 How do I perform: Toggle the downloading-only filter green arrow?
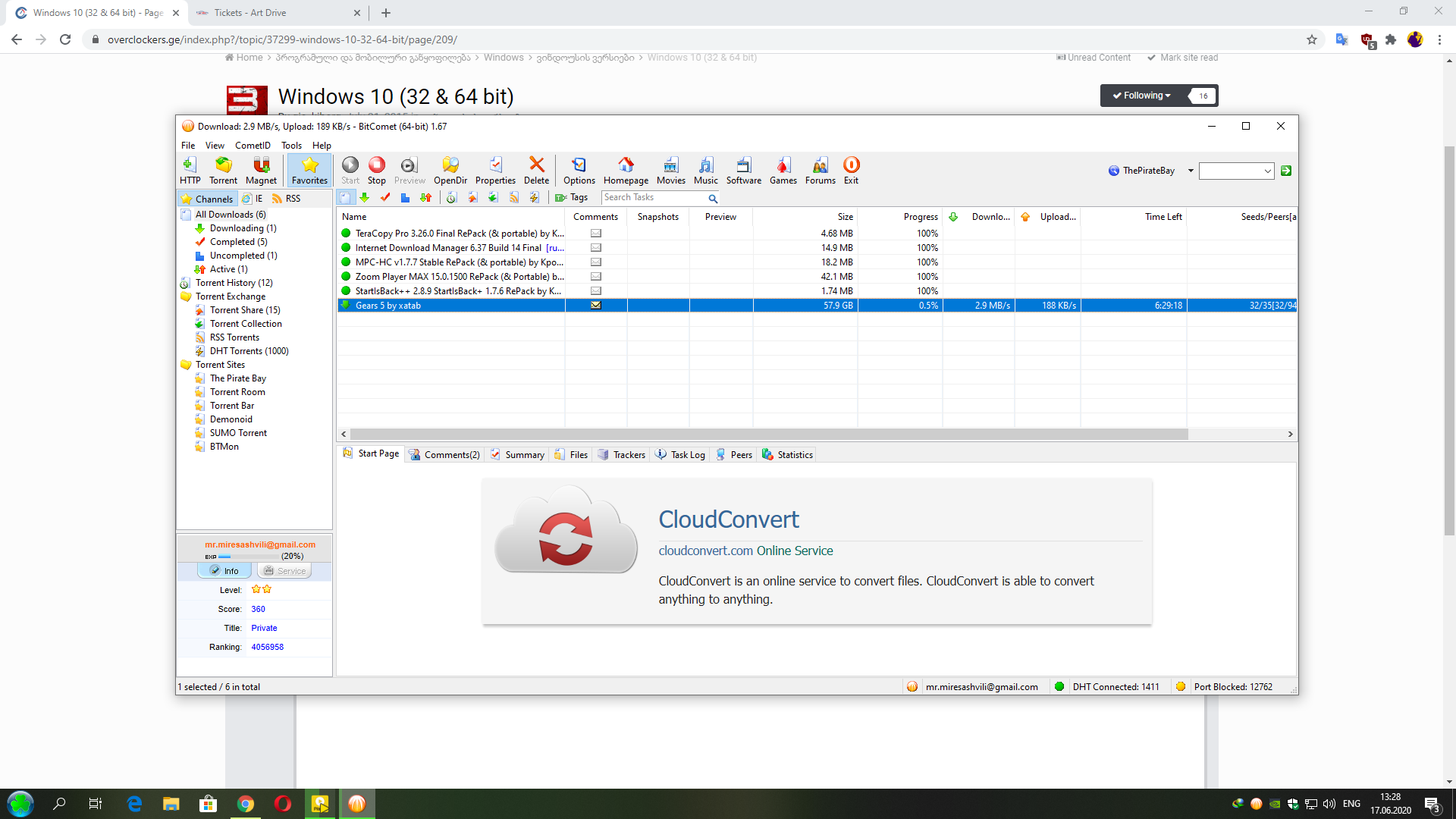point(365,198)
